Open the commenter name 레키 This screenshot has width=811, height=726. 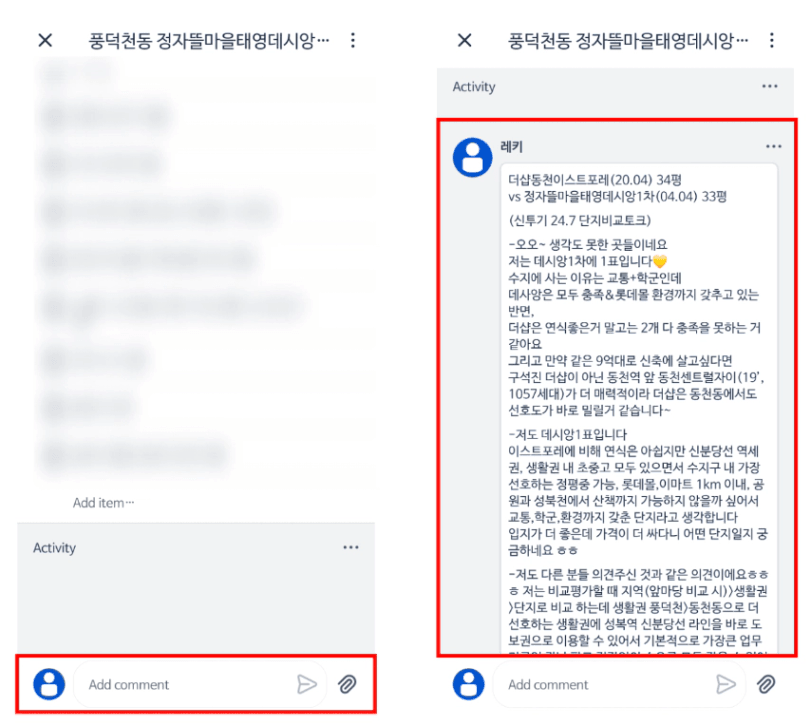tap(512, 147)
